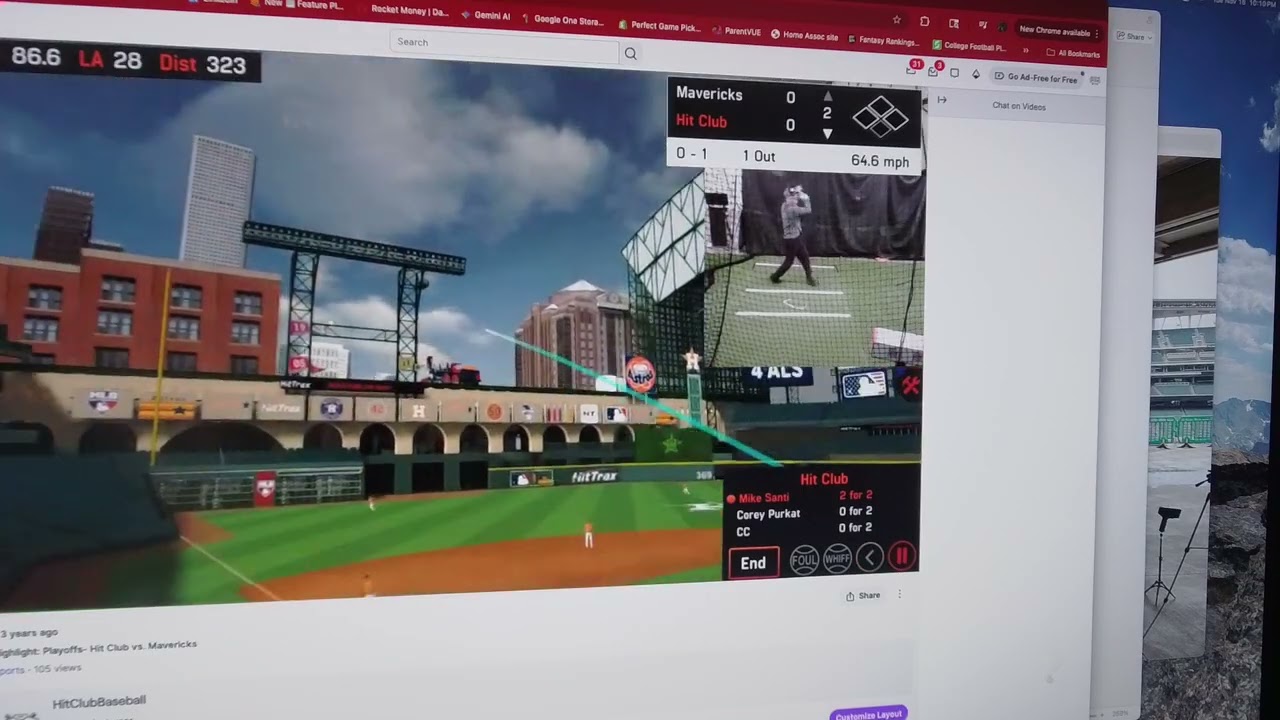Open the inbox icon with 3 badge
This screenshot has width=1280, height=720.
click(934, 71)
